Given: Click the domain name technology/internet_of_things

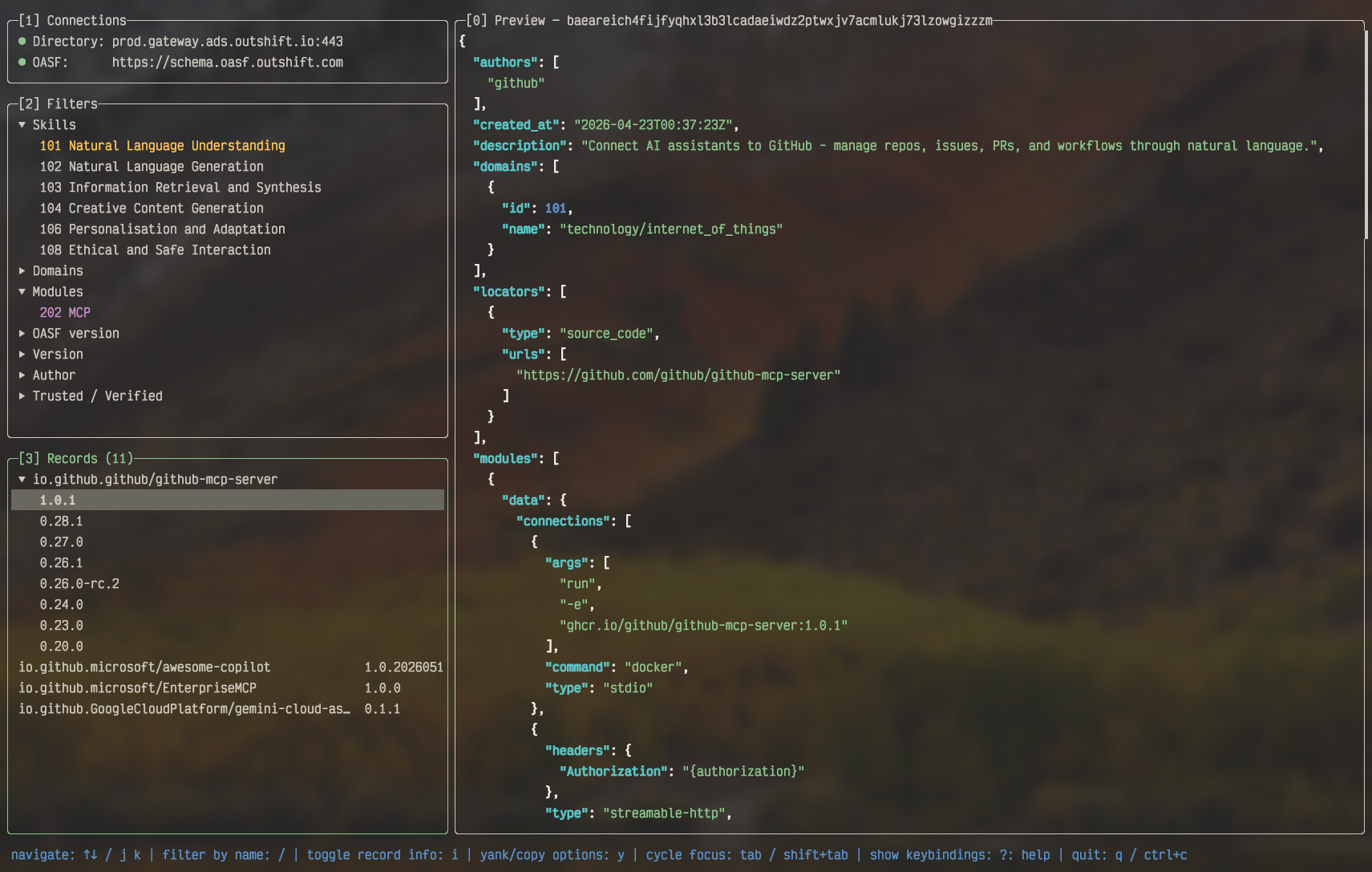Looking at the screenshot, I should click(671, 229).
